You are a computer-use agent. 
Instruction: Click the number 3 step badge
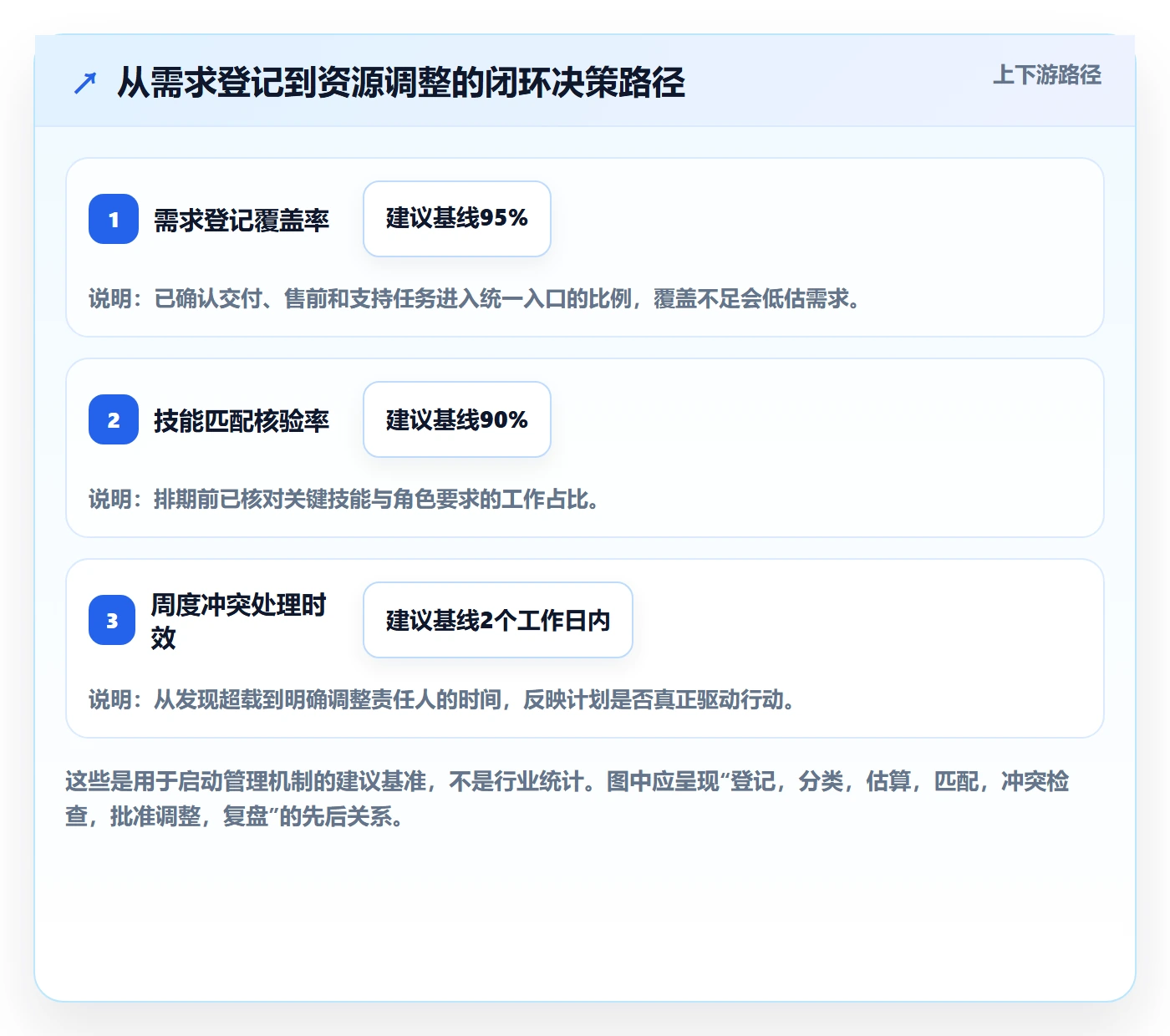pos(112,620)
